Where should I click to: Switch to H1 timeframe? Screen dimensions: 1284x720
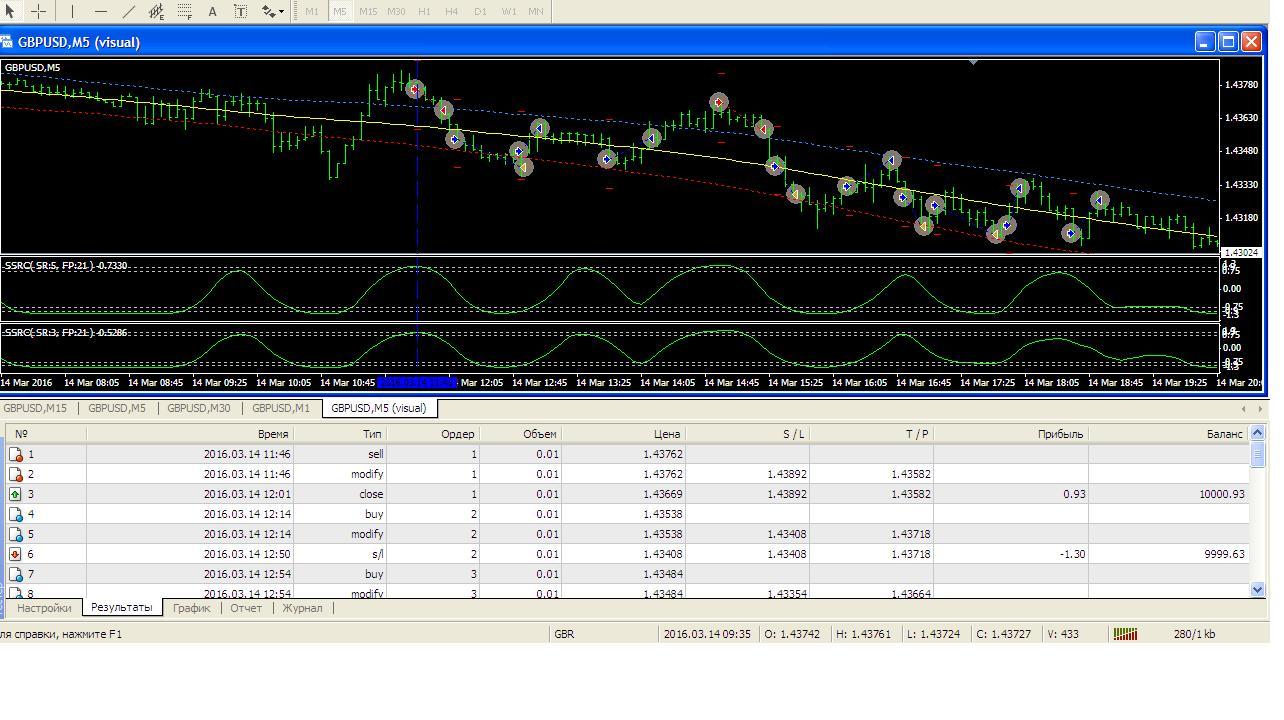click(x=424, y=11)
